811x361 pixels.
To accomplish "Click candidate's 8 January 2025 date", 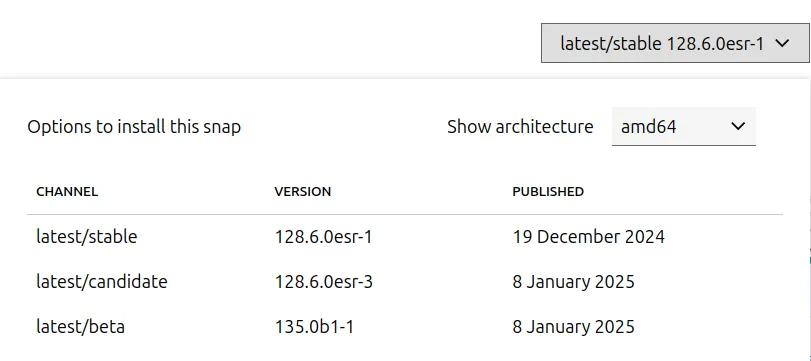I will coord(574,282).
